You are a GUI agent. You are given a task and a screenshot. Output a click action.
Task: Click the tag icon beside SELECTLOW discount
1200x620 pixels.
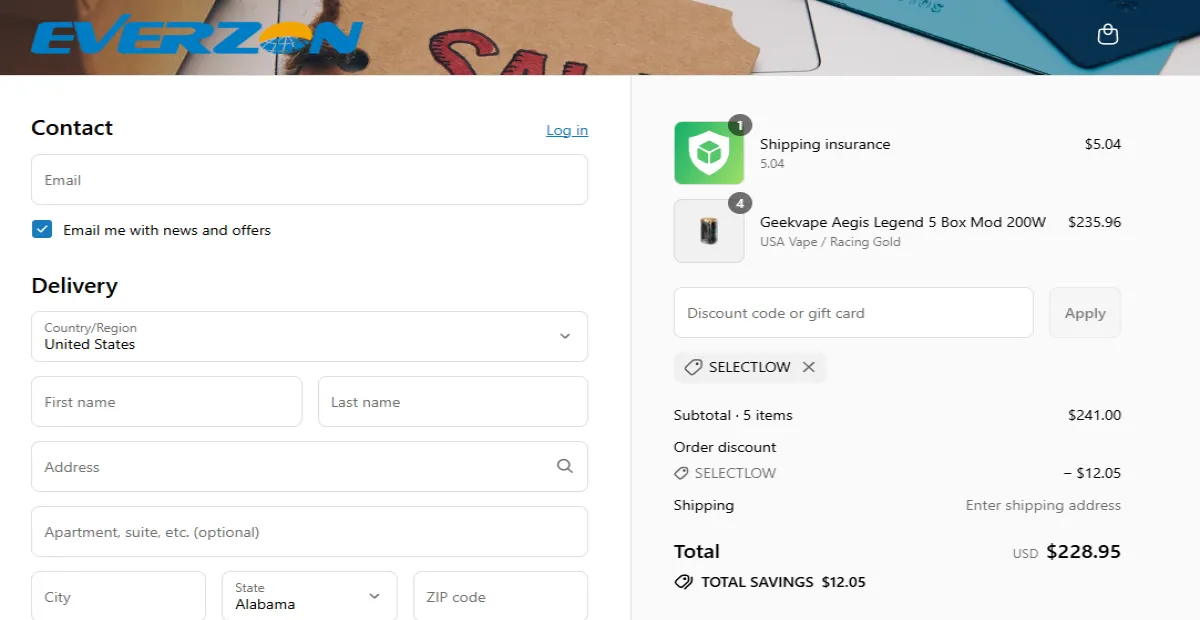[x=692, y=366]
